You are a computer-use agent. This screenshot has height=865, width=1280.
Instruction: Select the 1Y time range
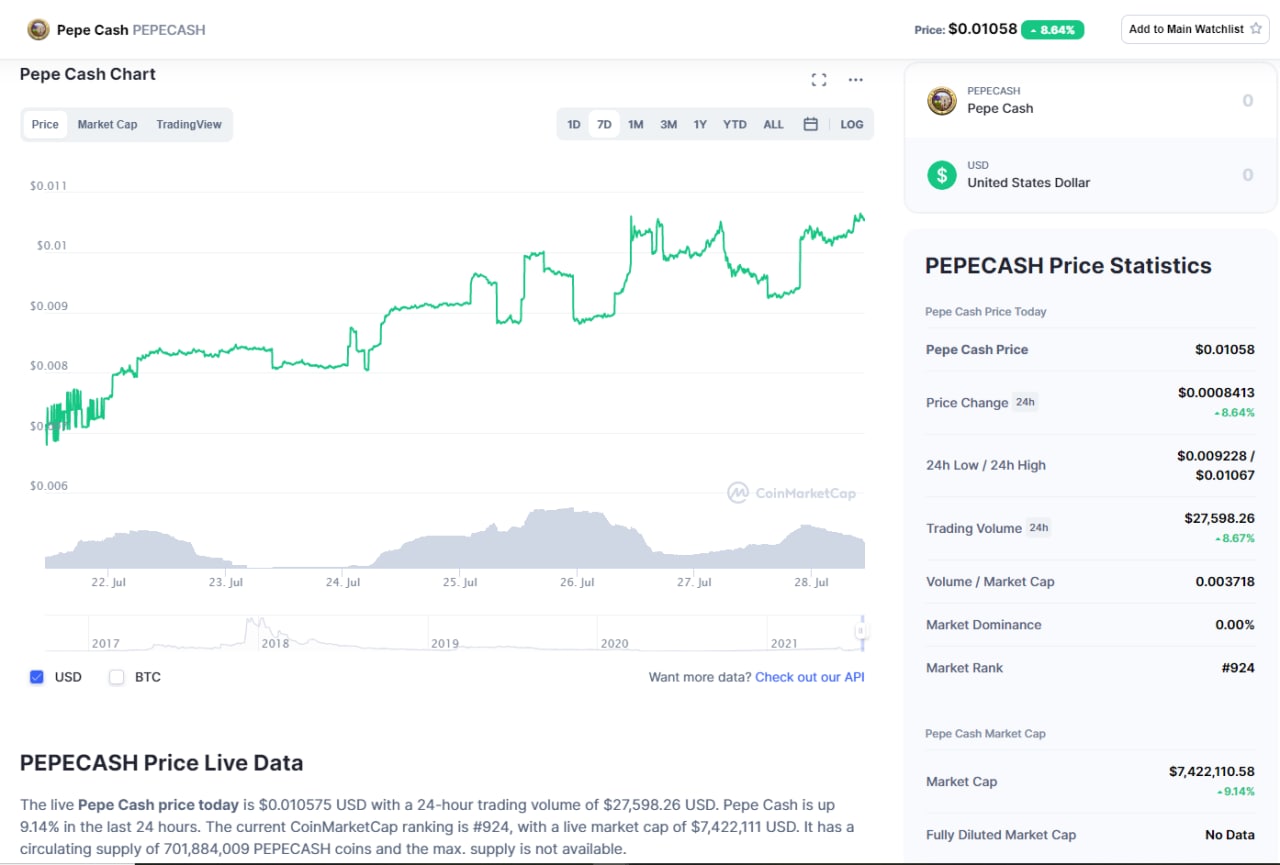[700, 124]
